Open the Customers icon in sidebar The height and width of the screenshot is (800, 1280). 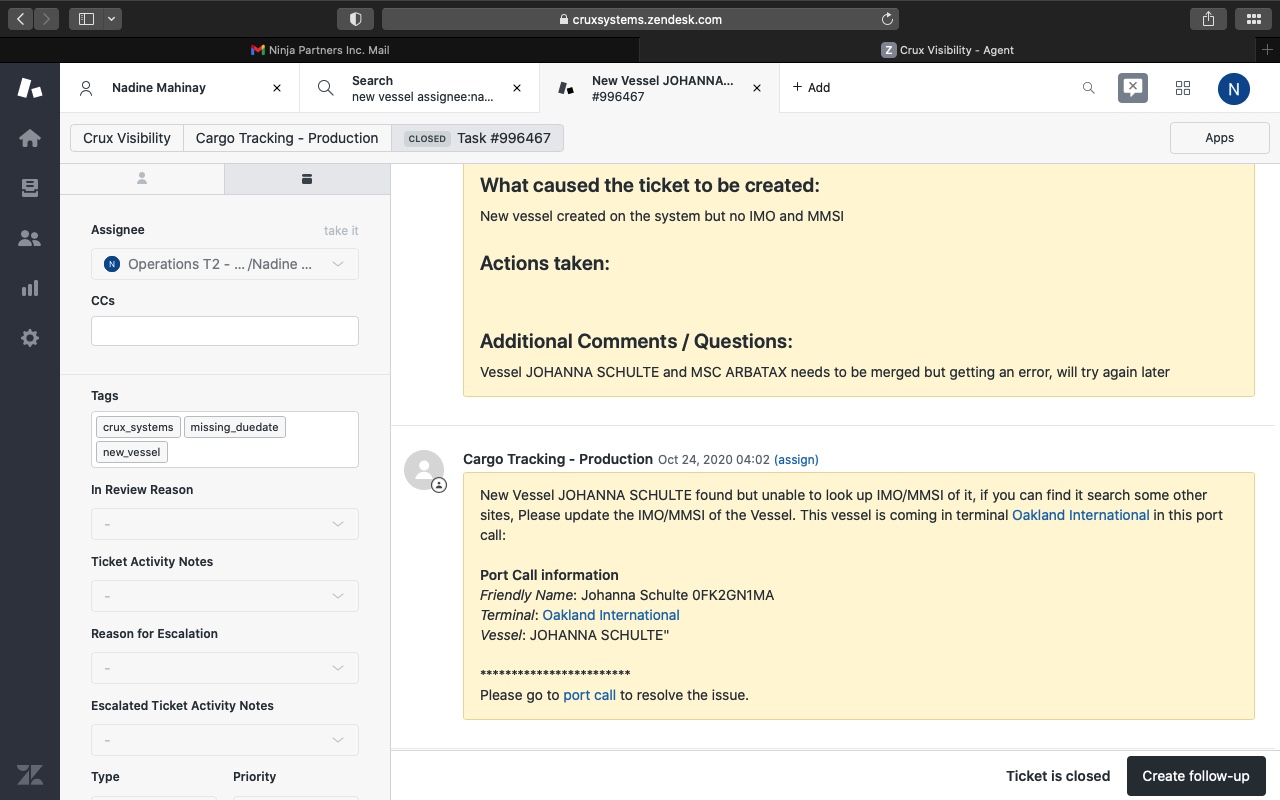tap(30, 238)
